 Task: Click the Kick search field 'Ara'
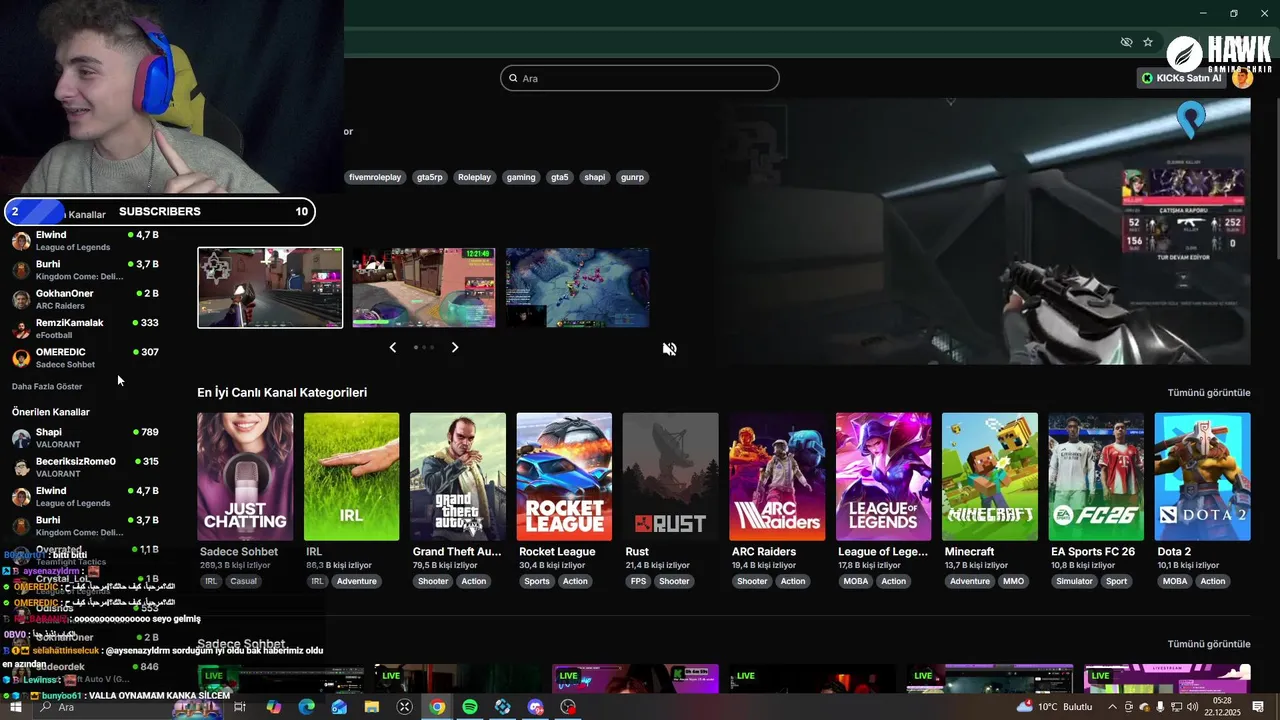coord(640,78)
